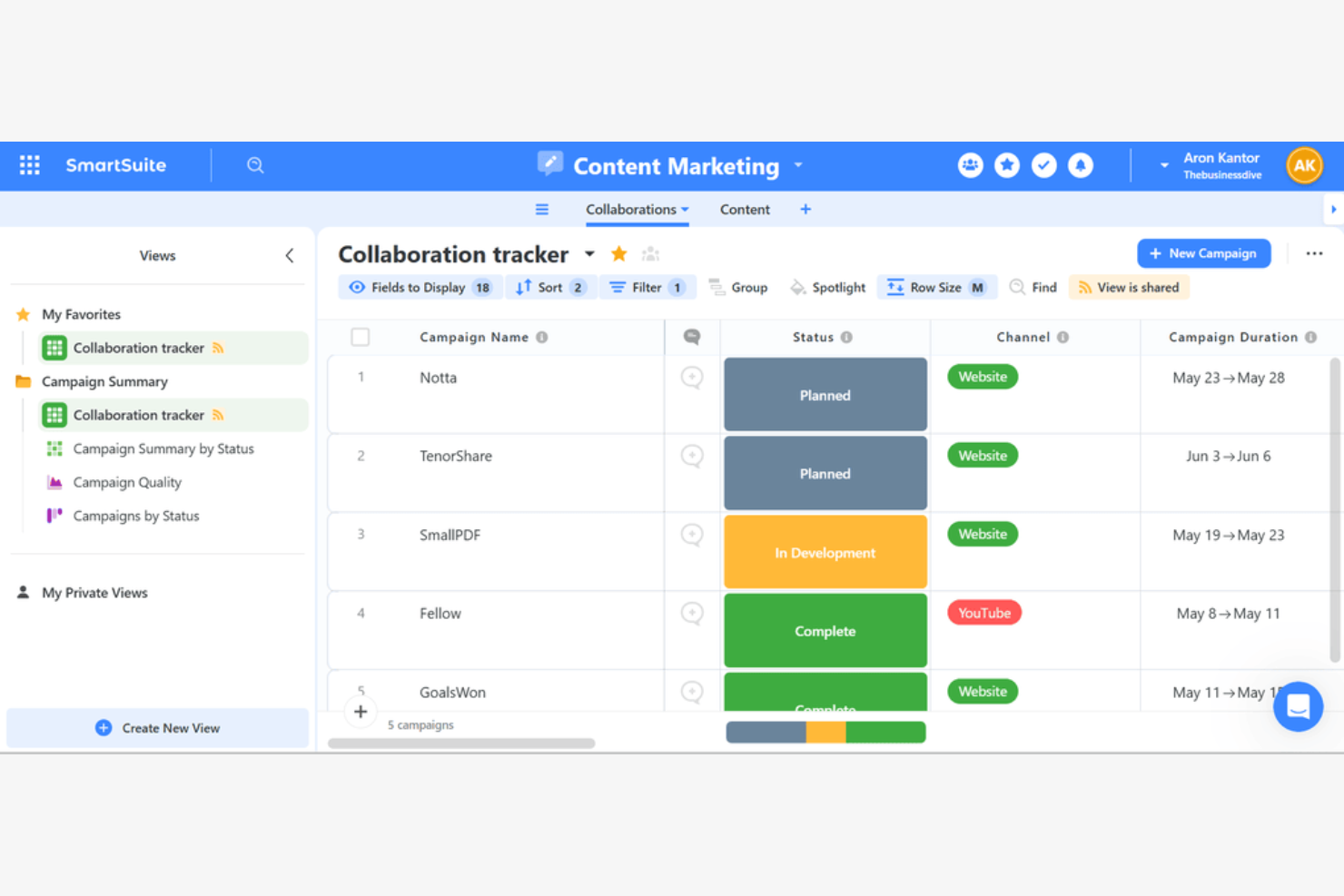Open the Content Marketing solution dropdown
This screenshot has width=1344, height=896.
[x=797, y=165]
